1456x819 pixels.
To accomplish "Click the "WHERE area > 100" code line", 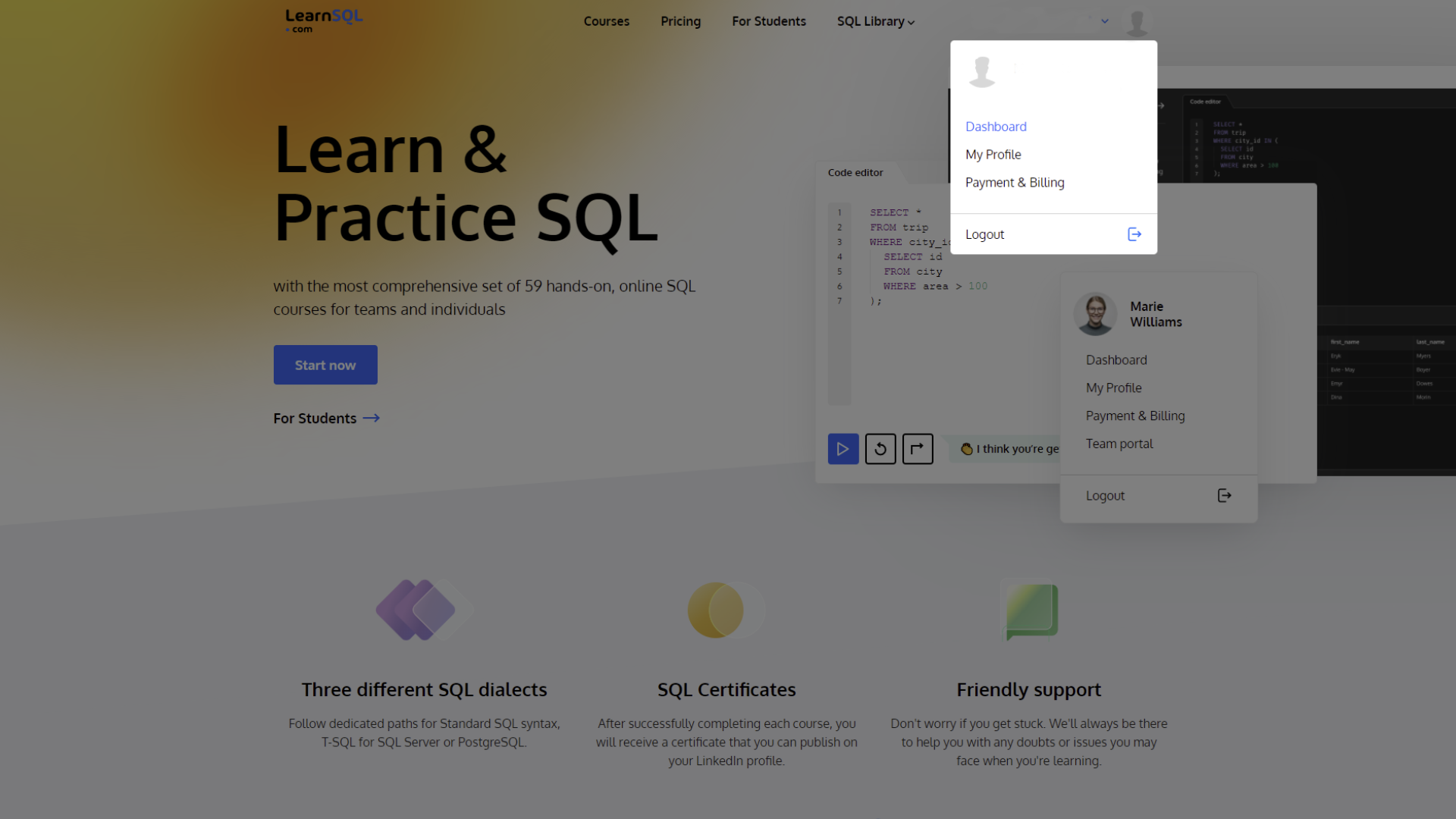I will pyautogui.click(x=935, y=287).
